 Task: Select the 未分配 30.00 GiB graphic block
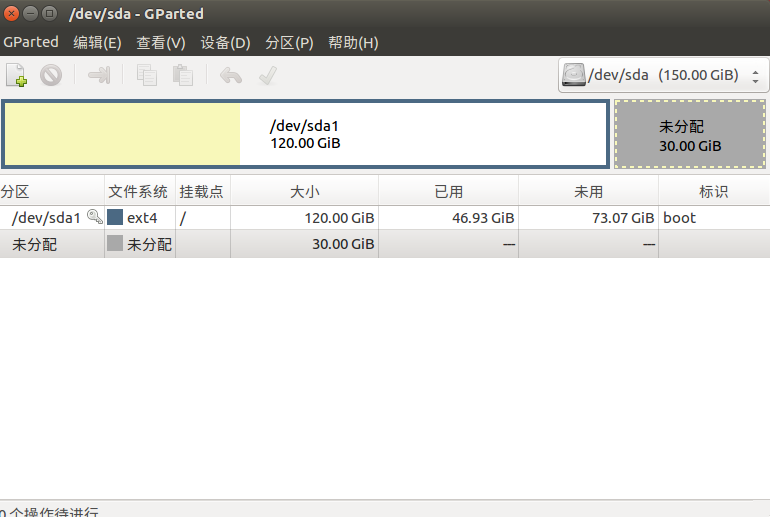(x=689, y=134)
